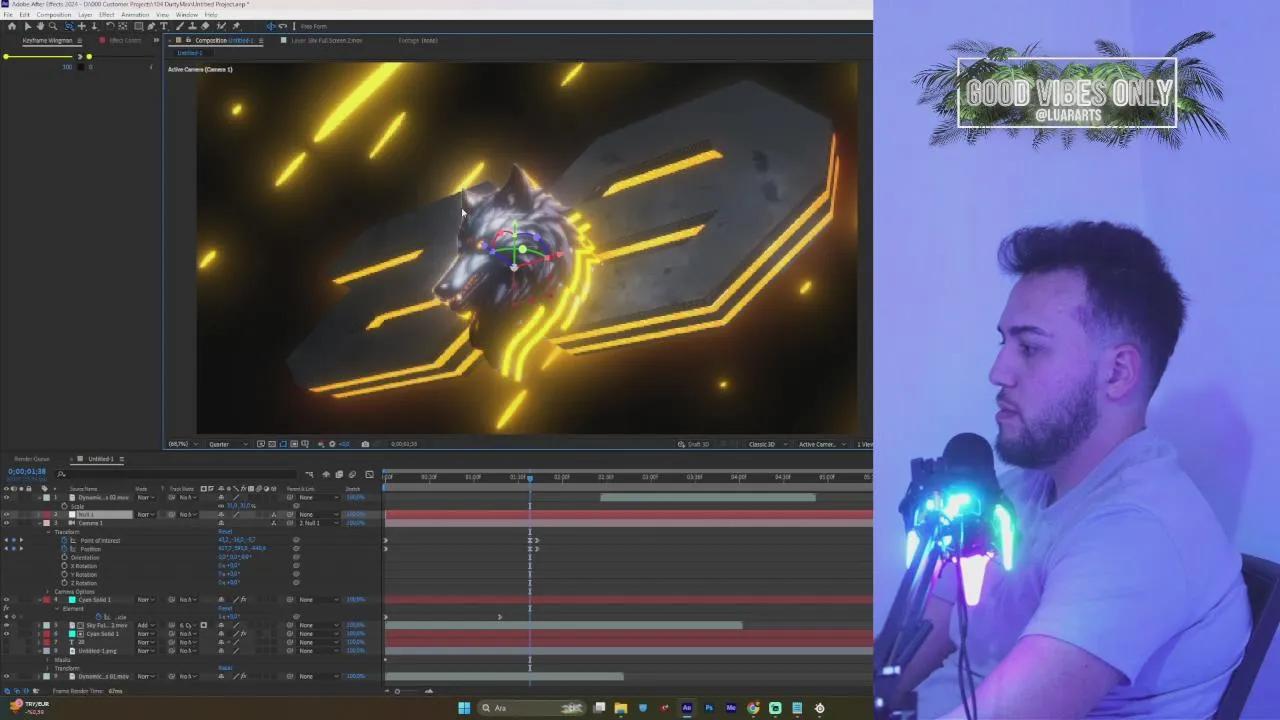
Task: Open the viewer resolution Quarter dropdown
Action: tap(228, 444)
